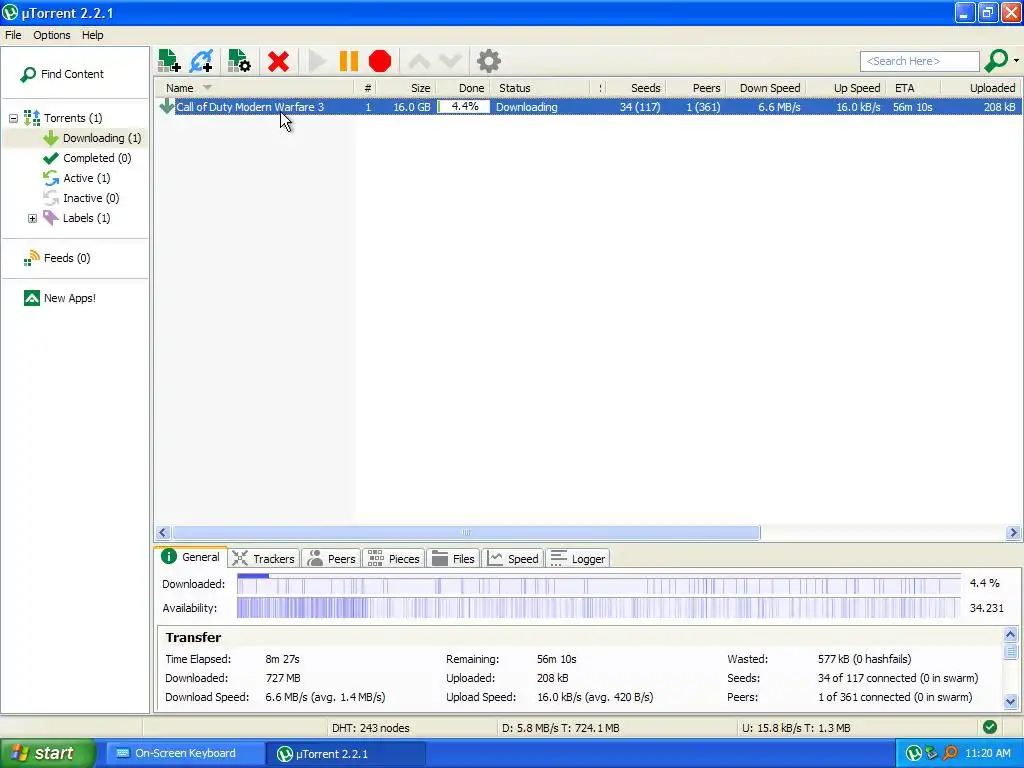Select Call of Duty Modern Warfare 3 torrent
This screenshot has width=1024, height=768.
click(250, 107)
